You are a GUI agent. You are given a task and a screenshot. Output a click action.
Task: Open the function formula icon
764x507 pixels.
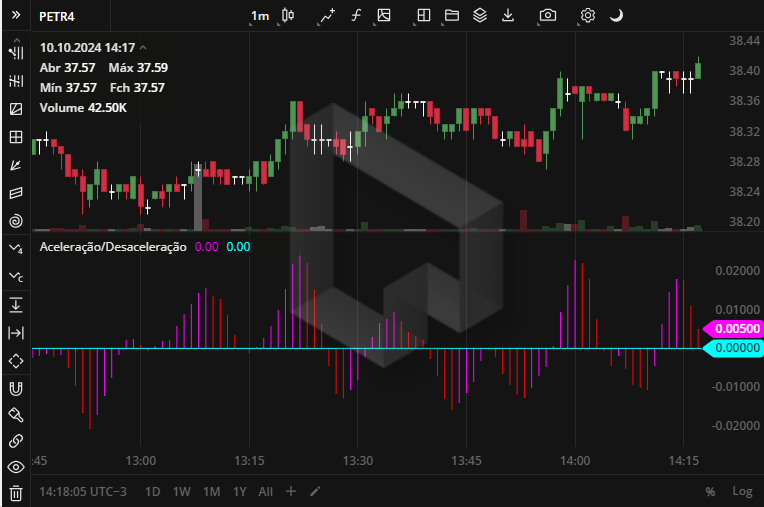point(356,16)
